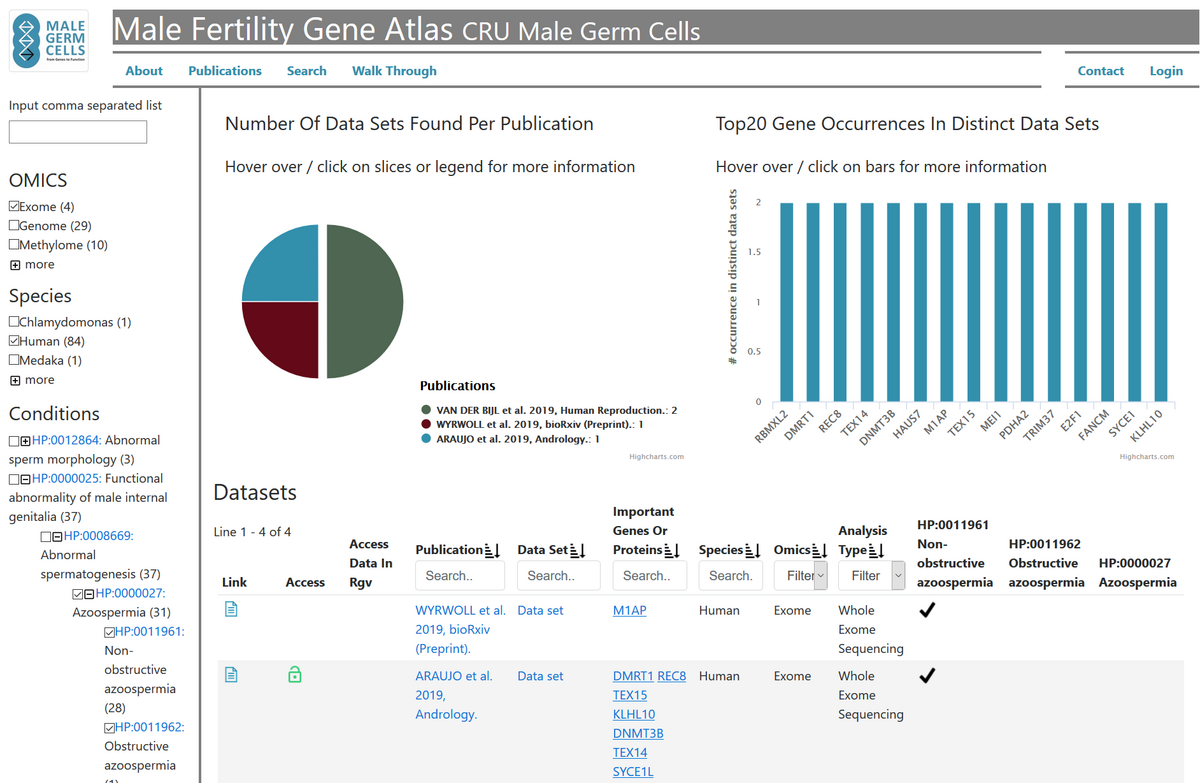This screenshot has height=783, width=1200.
Task: Click the Male Germ Cells logo
Action: coord(49,40)
